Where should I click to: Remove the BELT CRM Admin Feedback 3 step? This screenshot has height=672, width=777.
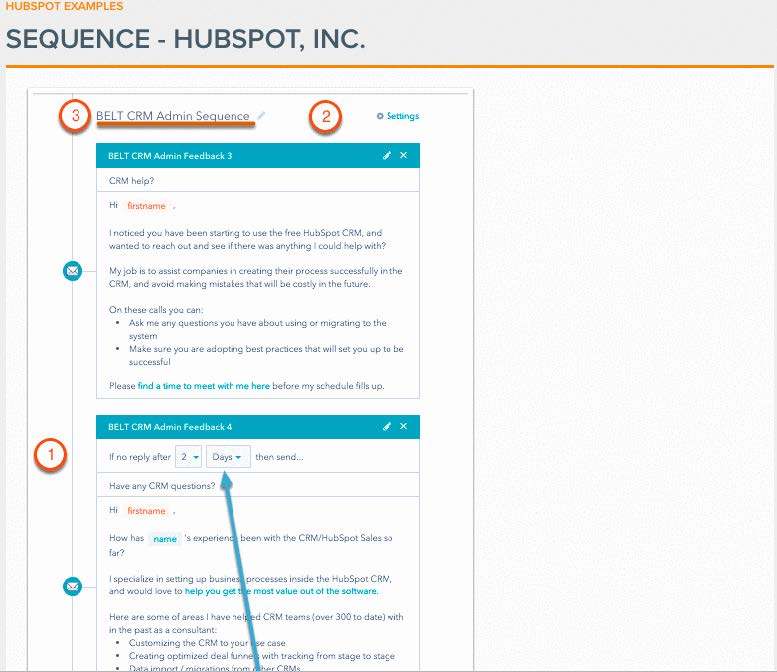[404, 156]
